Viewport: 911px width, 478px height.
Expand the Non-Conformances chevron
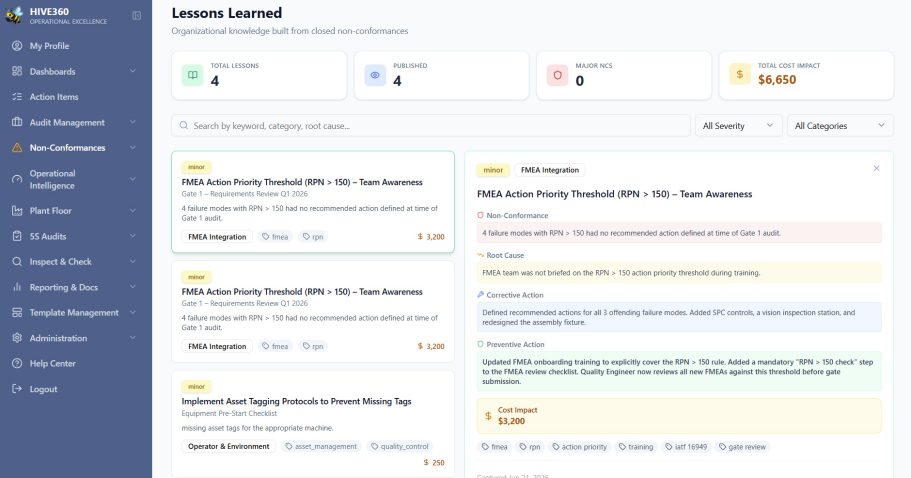tap(132, 148)
